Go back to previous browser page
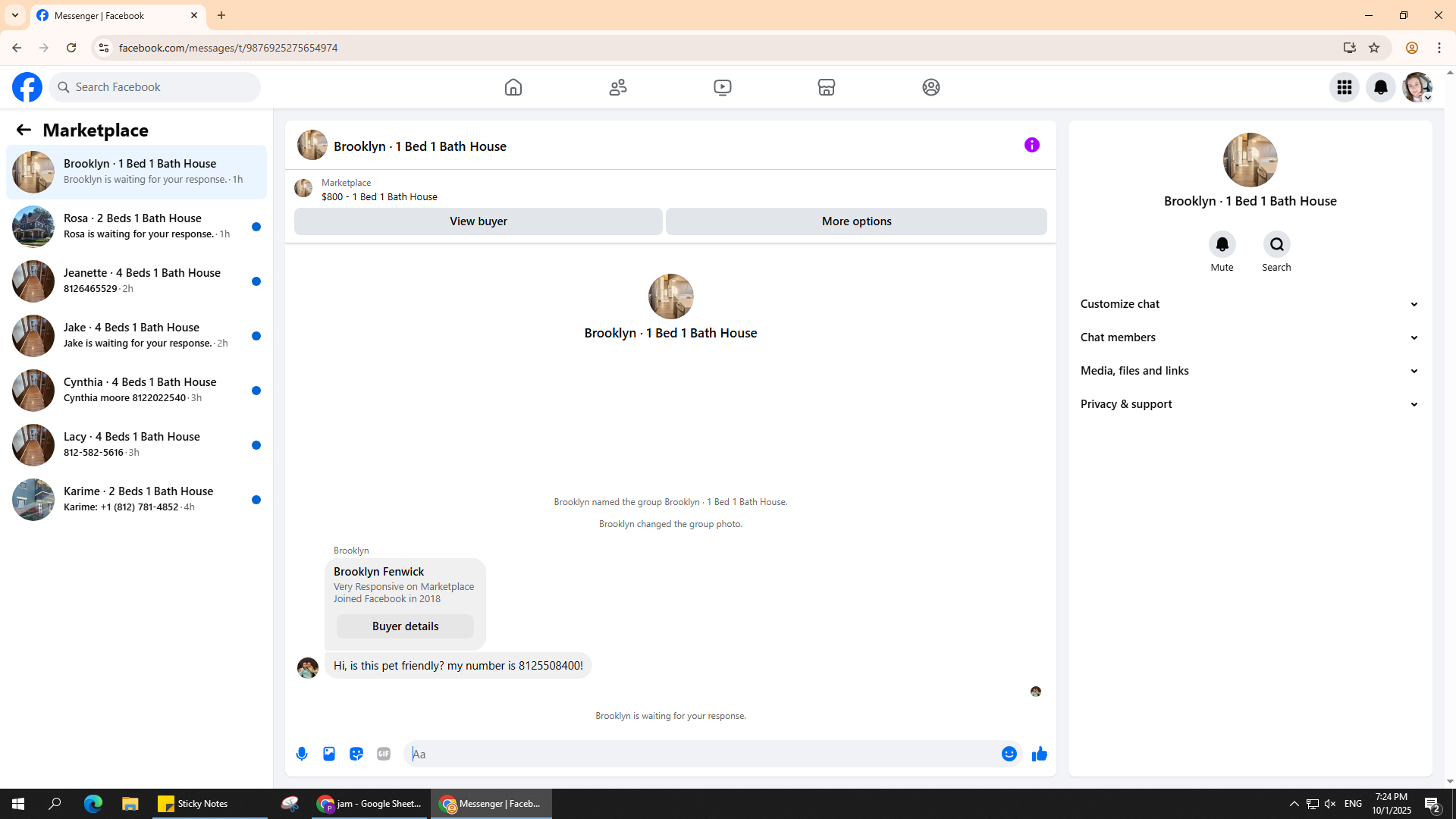Viewport: 1456px width, 819px height. (17, 48)
